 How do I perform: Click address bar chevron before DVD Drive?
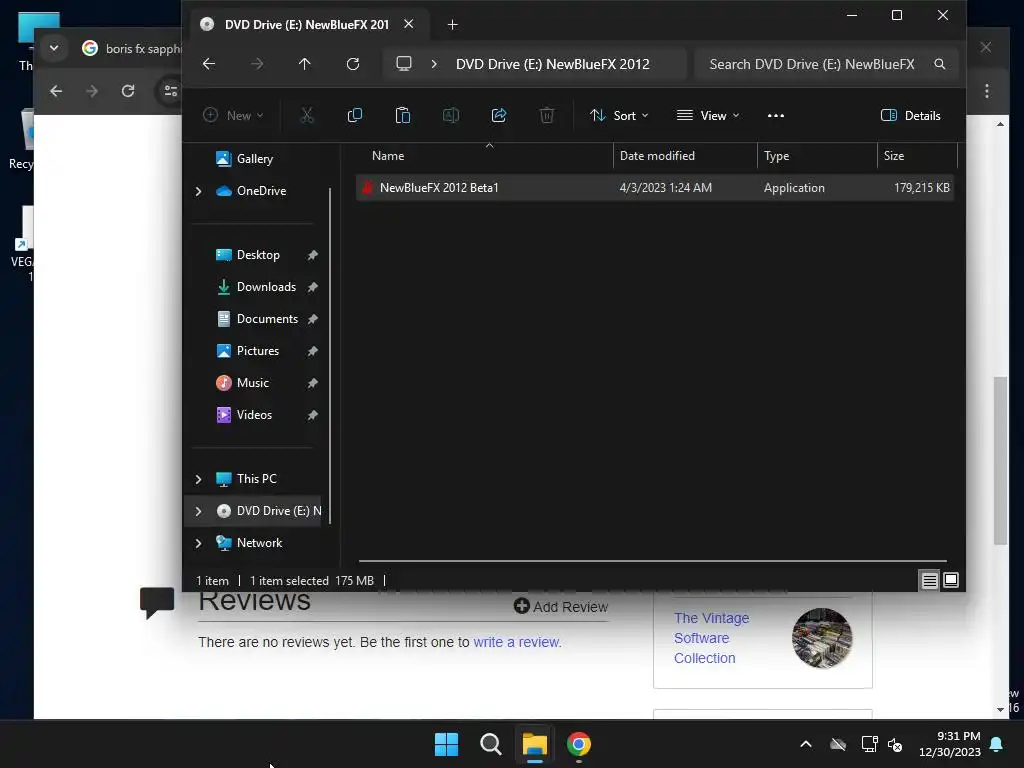[x=434, y=64]
